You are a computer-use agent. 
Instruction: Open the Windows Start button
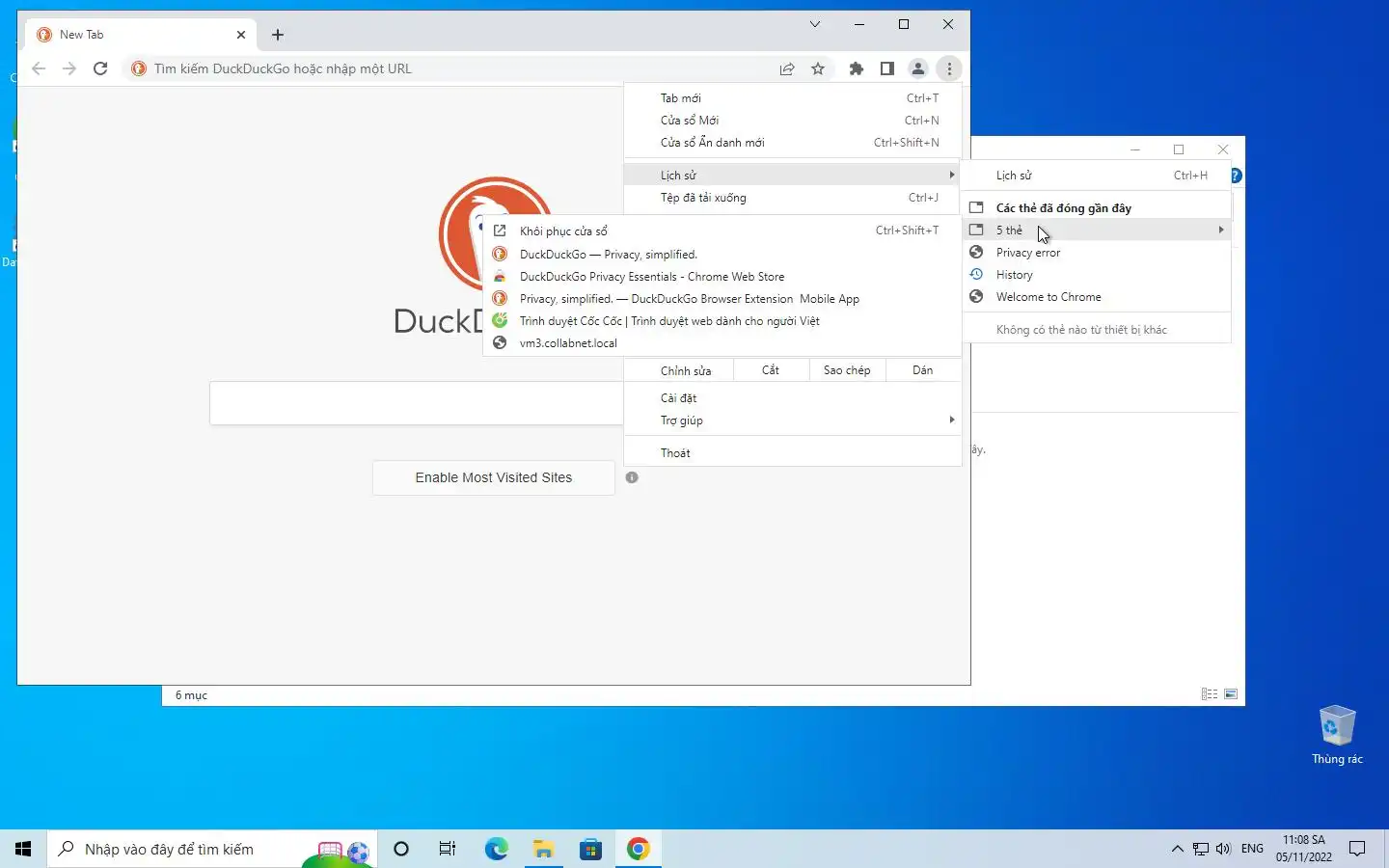coord(23,849)
